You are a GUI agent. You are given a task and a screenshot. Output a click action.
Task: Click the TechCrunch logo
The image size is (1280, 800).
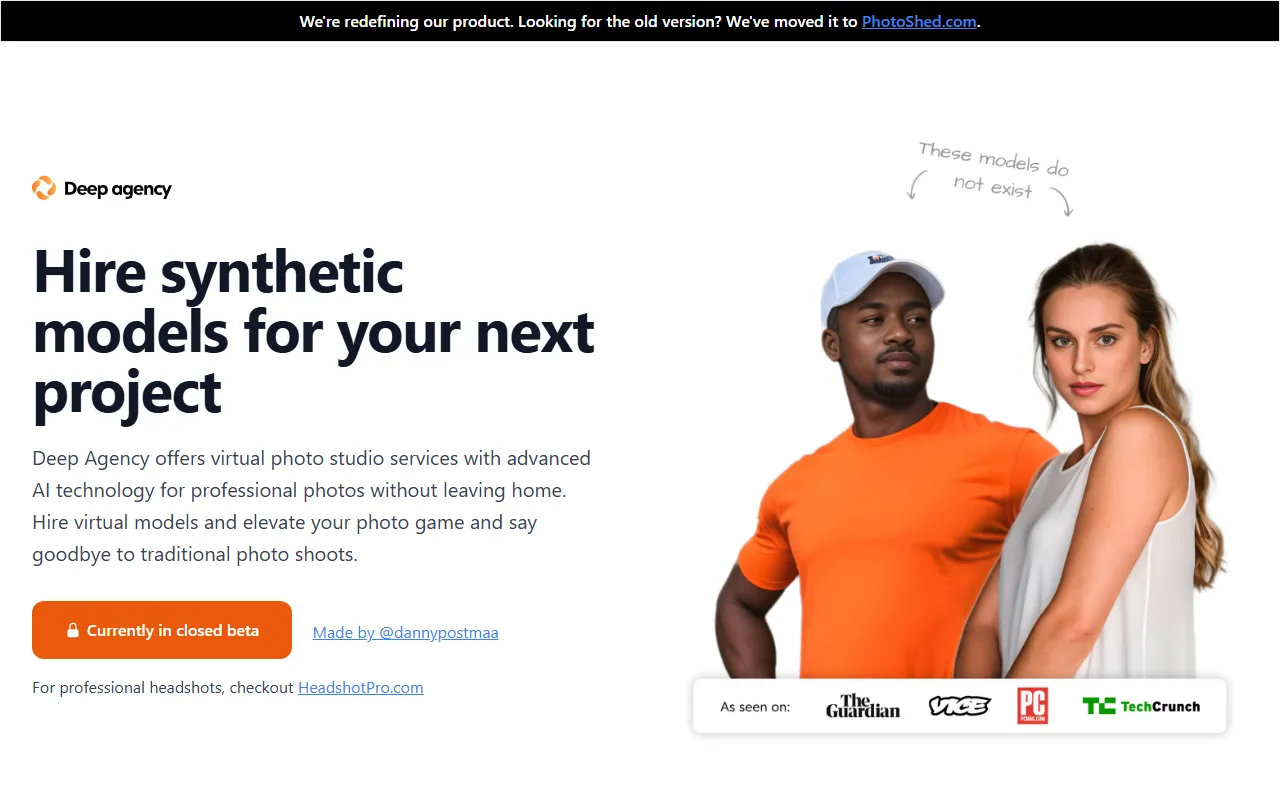click(1141, 706)
